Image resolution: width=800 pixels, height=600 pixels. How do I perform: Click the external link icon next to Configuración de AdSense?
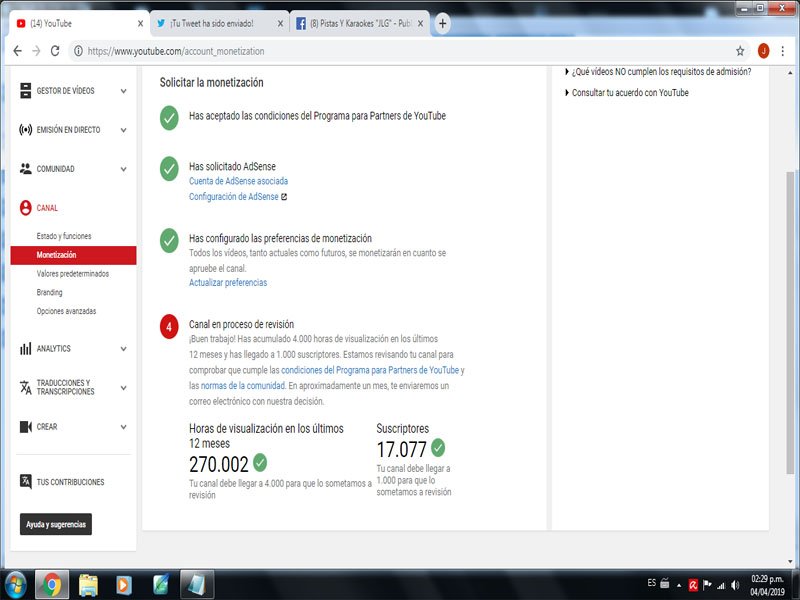(x=284, y=197)
